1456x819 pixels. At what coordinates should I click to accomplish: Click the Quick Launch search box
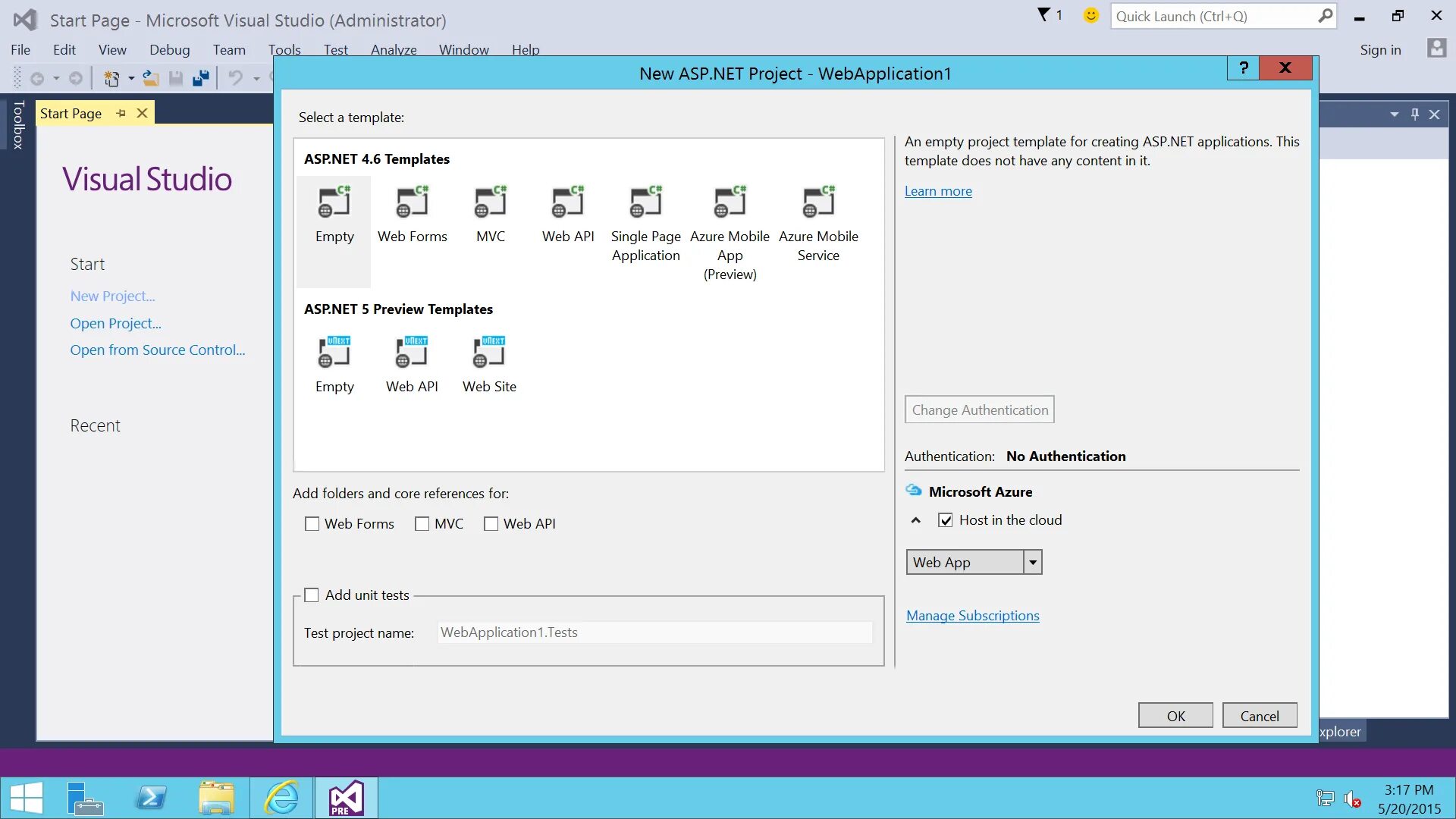tap(1213, 16)
